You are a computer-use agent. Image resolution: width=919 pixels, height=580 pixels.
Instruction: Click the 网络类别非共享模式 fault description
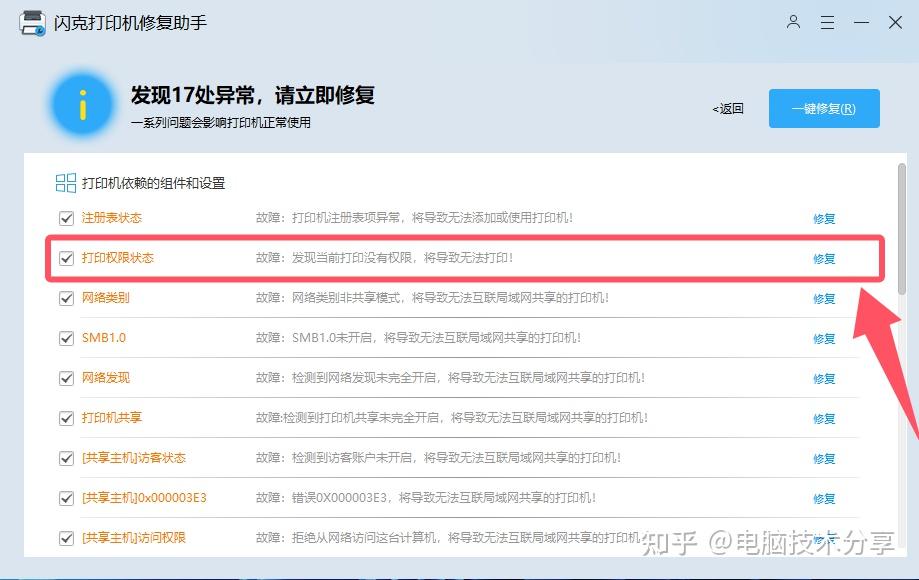click(x=432, y=298)
